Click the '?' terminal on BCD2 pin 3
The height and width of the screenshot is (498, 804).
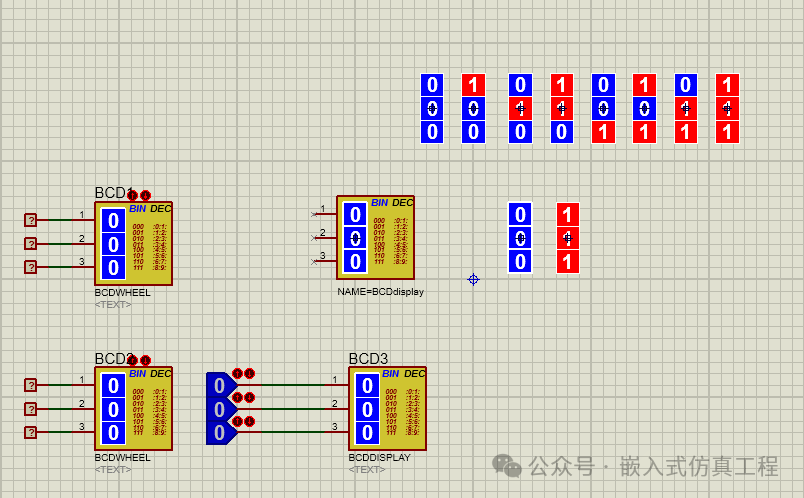(31, 432)
